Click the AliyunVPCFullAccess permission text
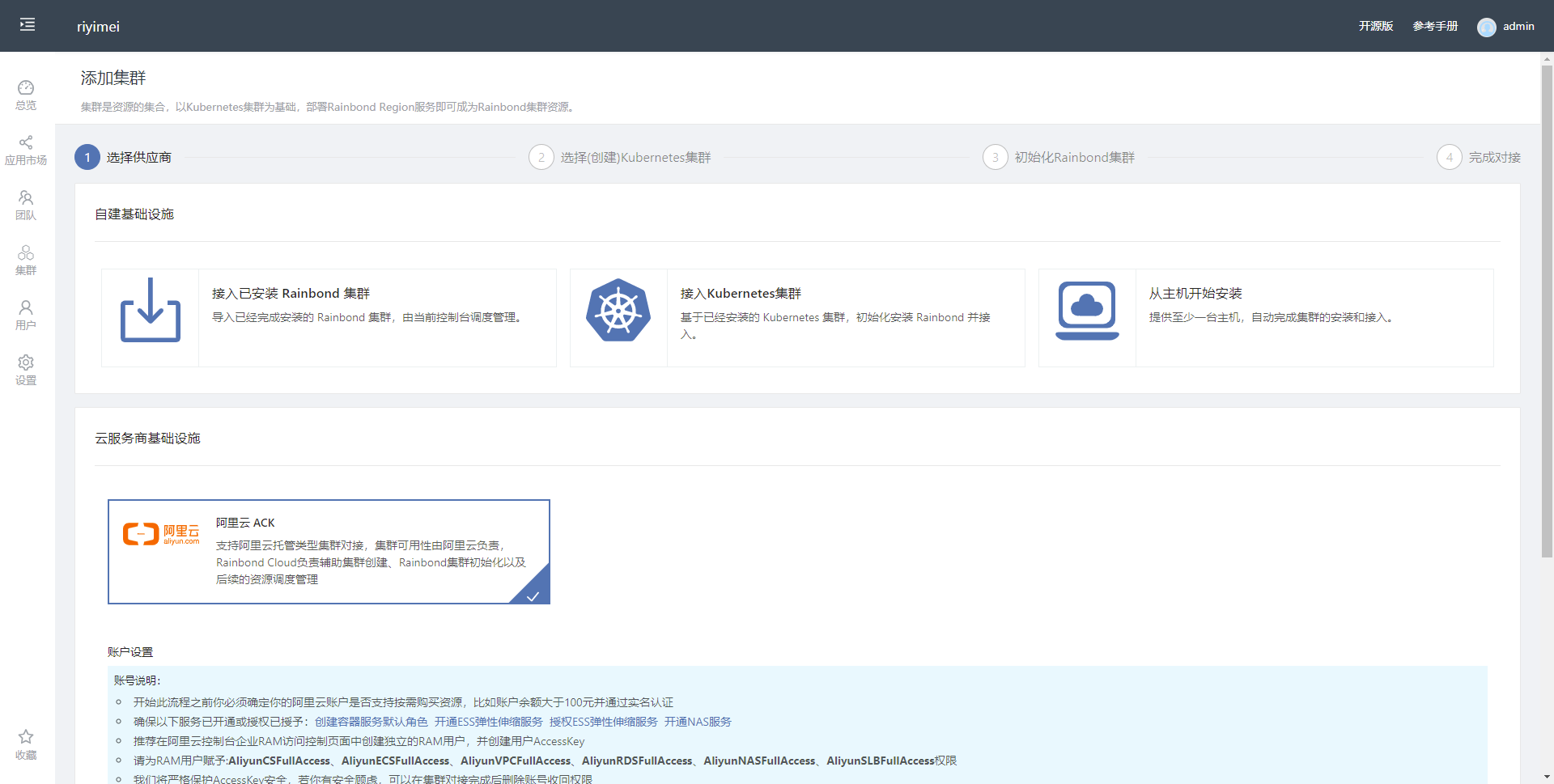 516,761
